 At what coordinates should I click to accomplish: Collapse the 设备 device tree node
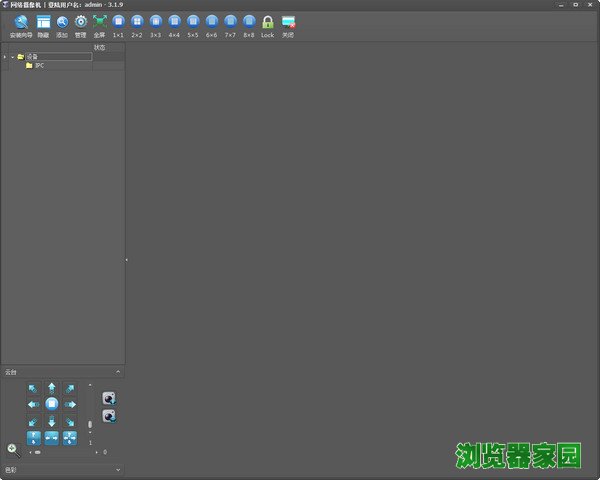click(12, 56)
